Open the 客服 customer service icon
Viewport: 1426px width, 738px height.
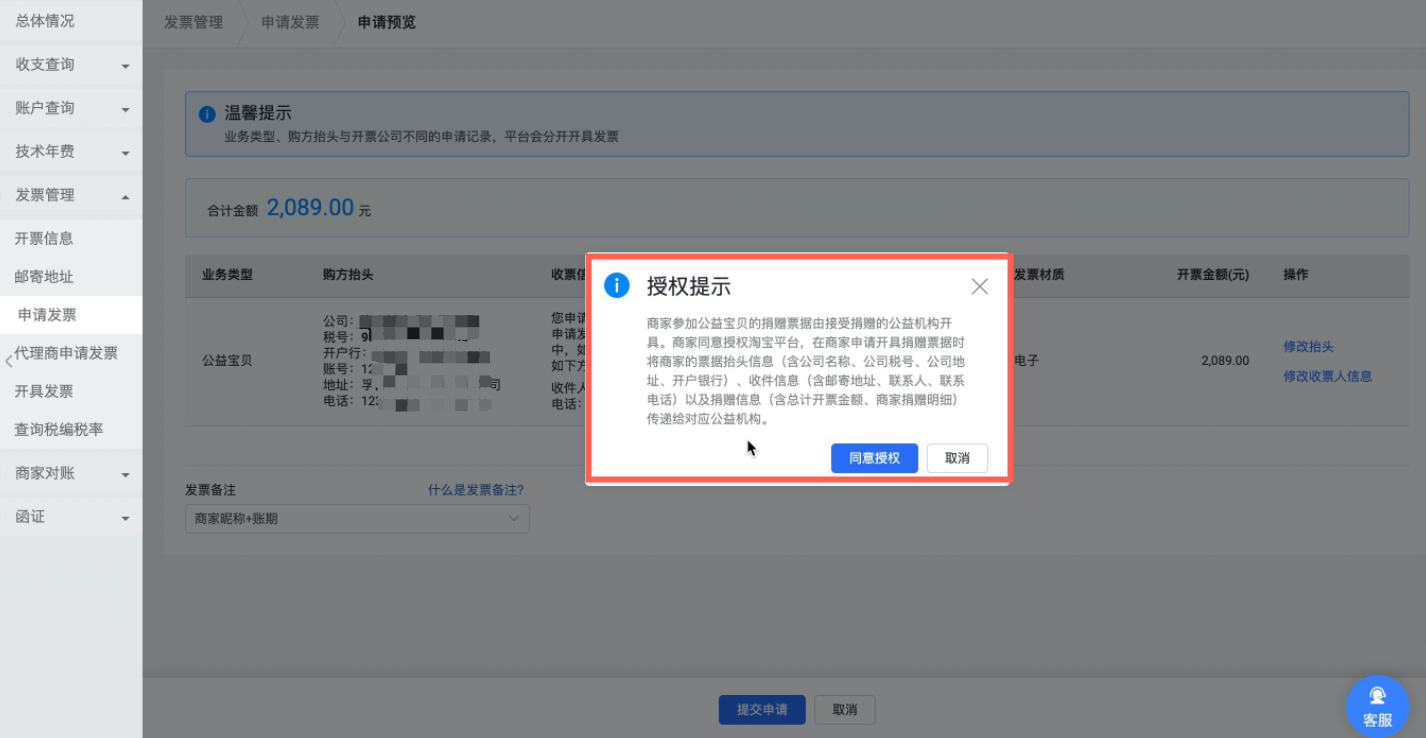[x=1377, y=706]
